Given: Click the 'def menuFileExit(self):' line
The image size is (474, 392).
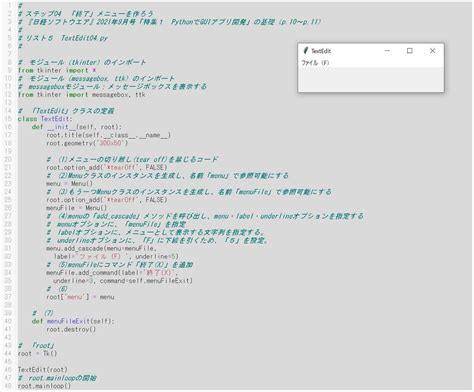Looking at the screenshot, I should (73, 321).
